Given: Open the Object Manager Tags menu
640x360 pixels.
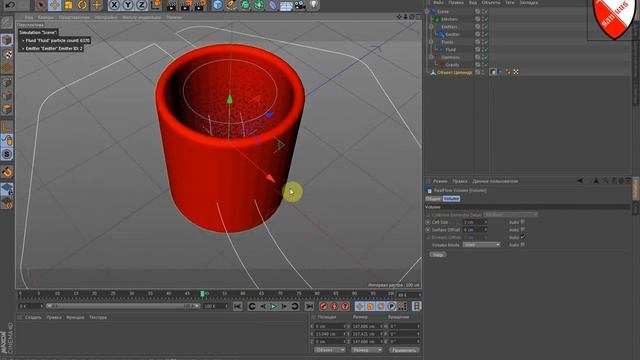Looking at the screenshot, I should pos(510,2).
